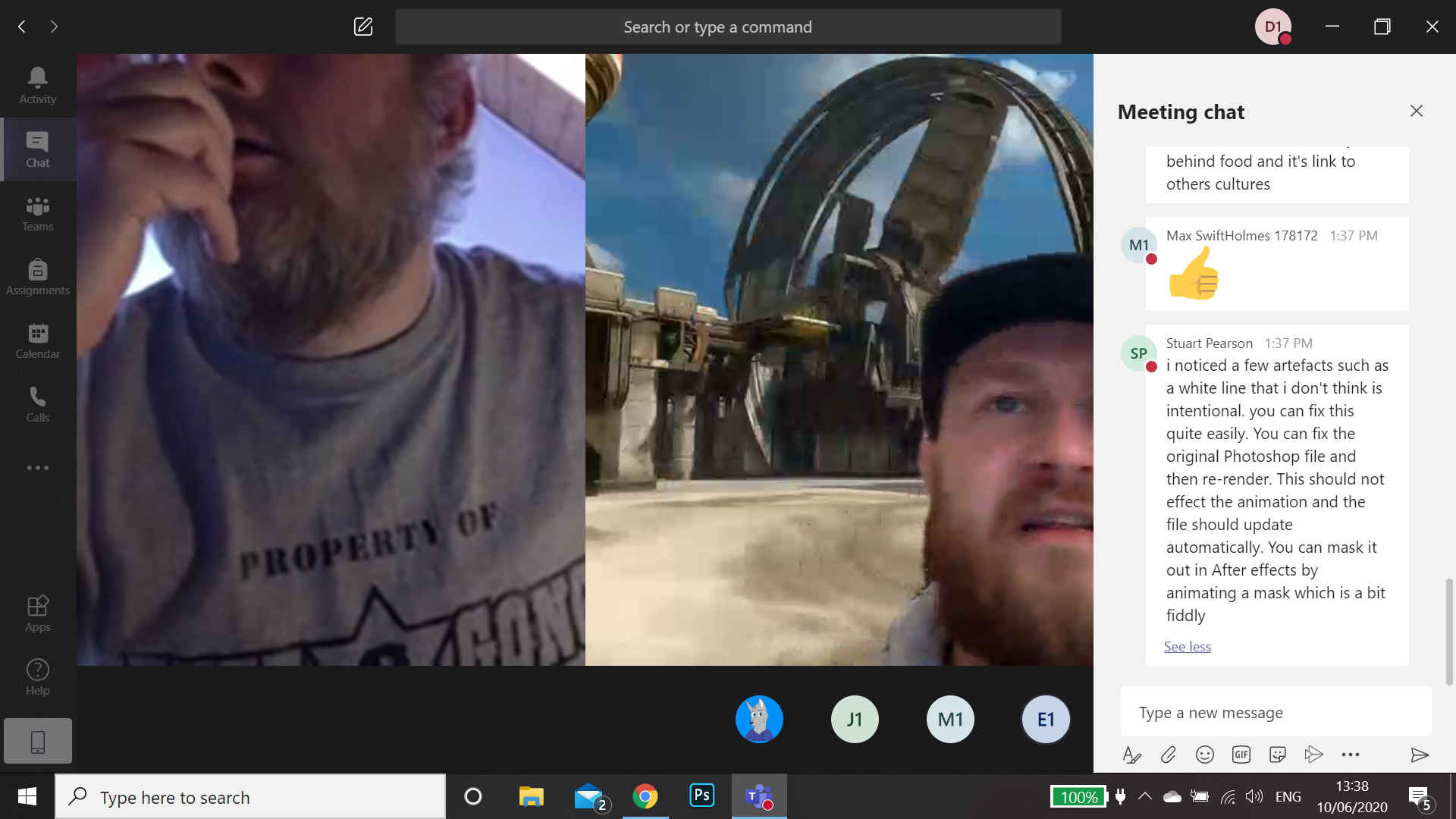1456x819 pixels.
Task: Open the Teams section
Action: pyautogui.click(x=37, y=213)
